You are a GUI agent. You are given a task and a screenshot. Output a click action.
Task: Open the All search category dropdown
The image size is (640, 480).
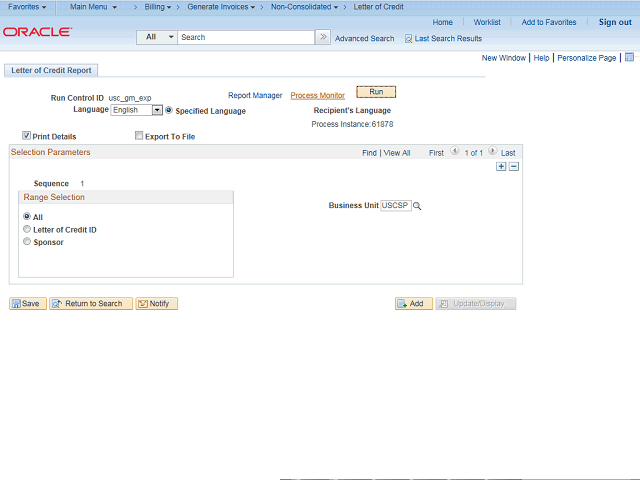click(157, 37)
